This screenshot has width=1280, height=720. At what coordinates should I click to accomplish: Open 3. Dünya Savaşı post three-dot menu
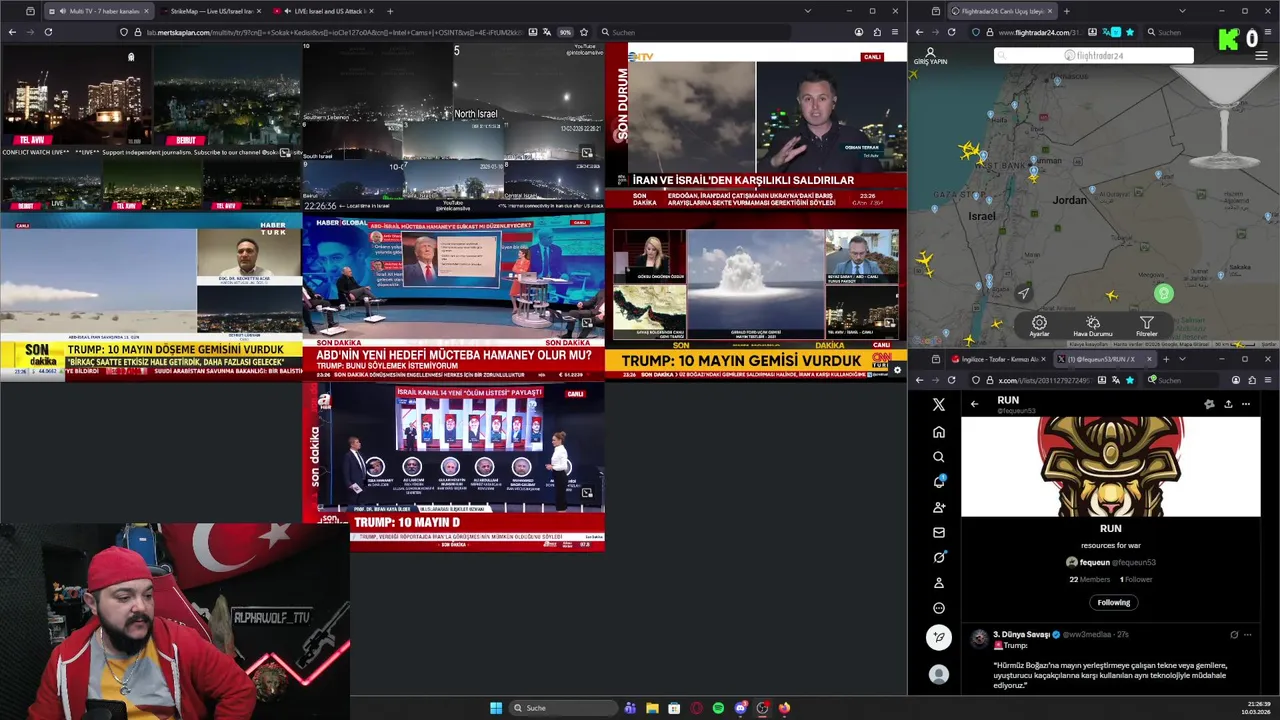[1247, 634]
